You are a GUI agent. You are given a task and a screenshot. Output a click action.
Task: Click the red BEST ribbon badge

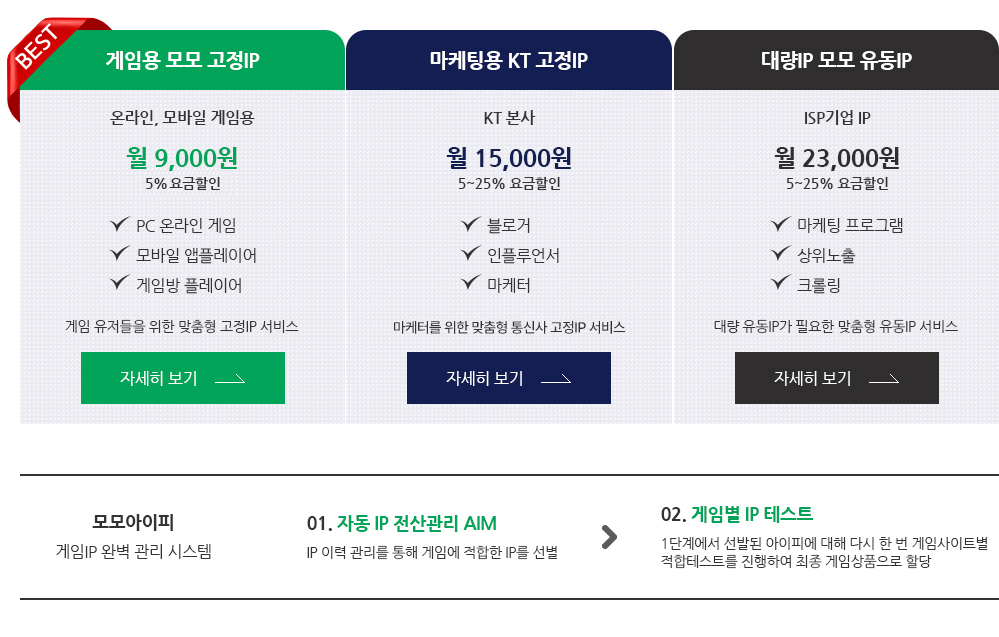click(38, 51)
